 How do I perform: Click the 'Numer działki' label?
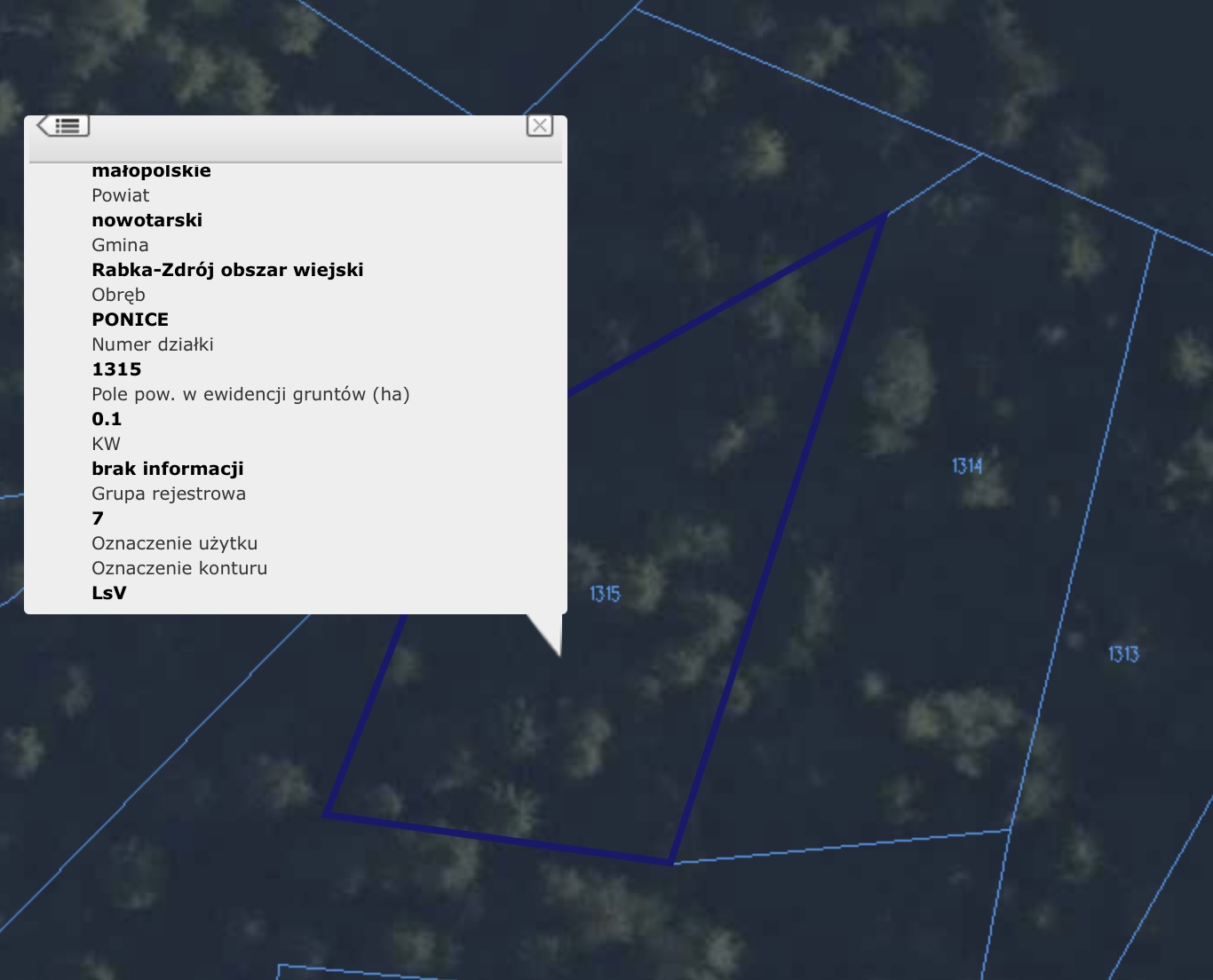coord(153,344)
